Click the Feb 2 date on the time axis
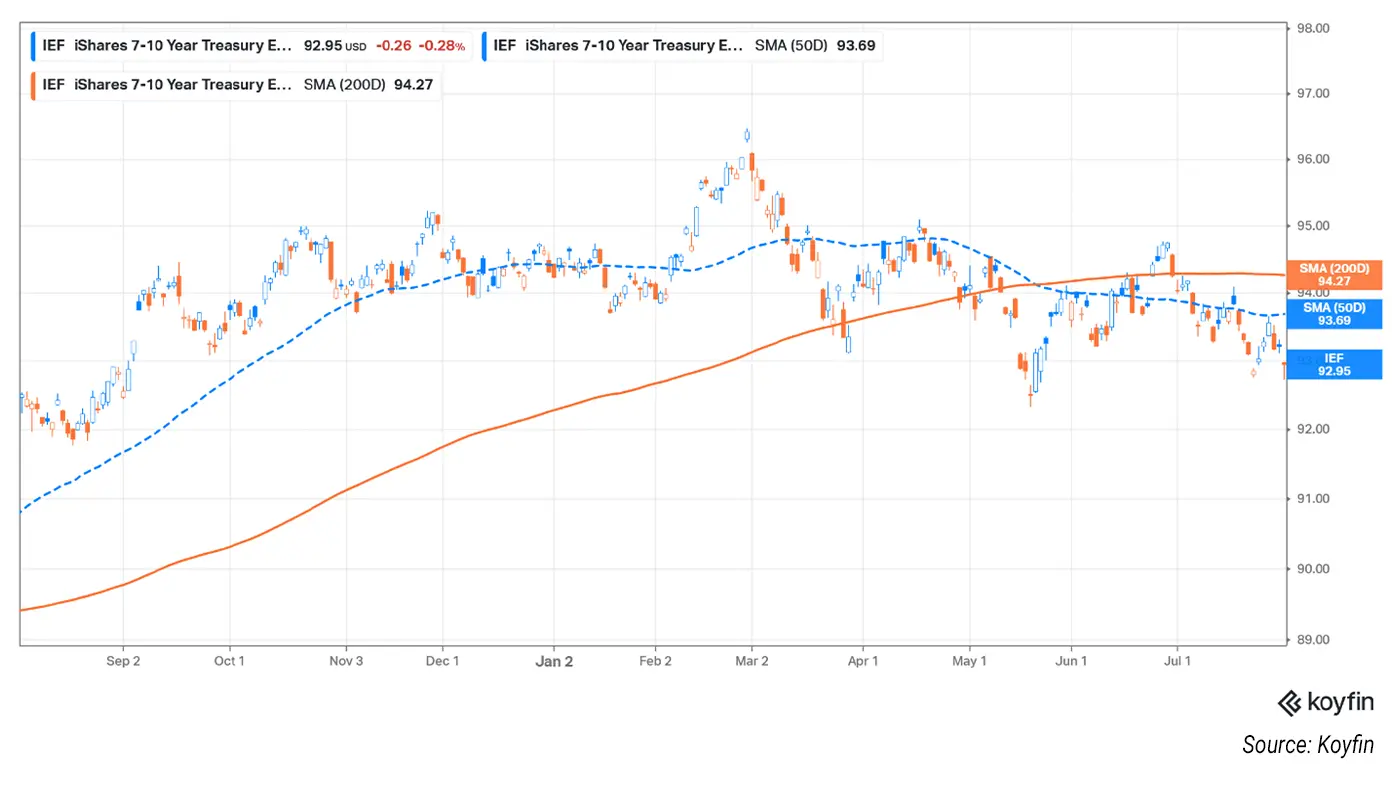 (x=655, y=661)
